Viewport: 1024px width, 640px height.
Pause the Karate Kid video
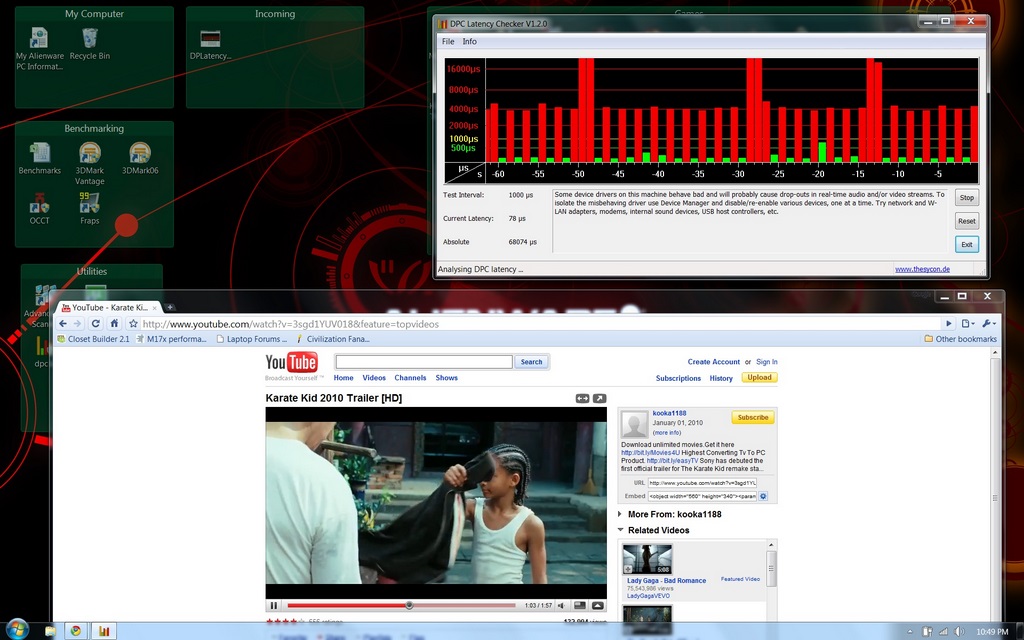tap(274, 605)
